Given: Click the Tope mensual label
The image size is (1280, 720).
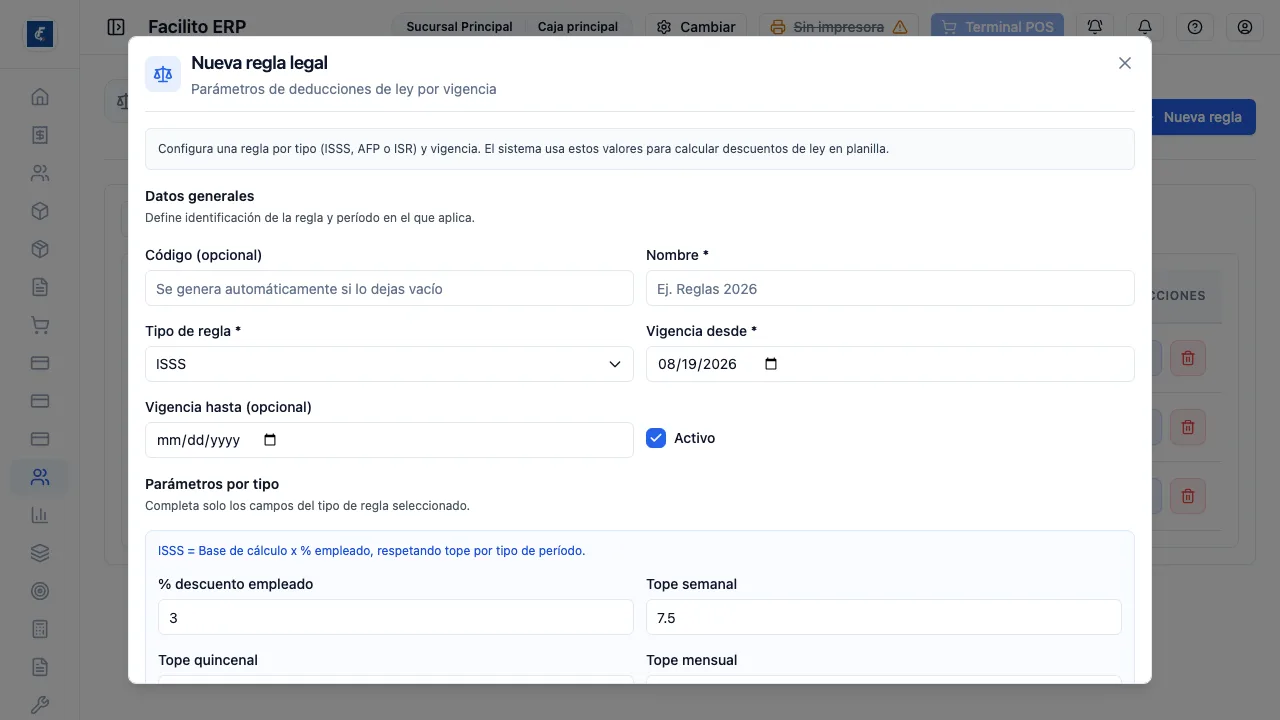Looking at the screenshot, I should (692, 660).
